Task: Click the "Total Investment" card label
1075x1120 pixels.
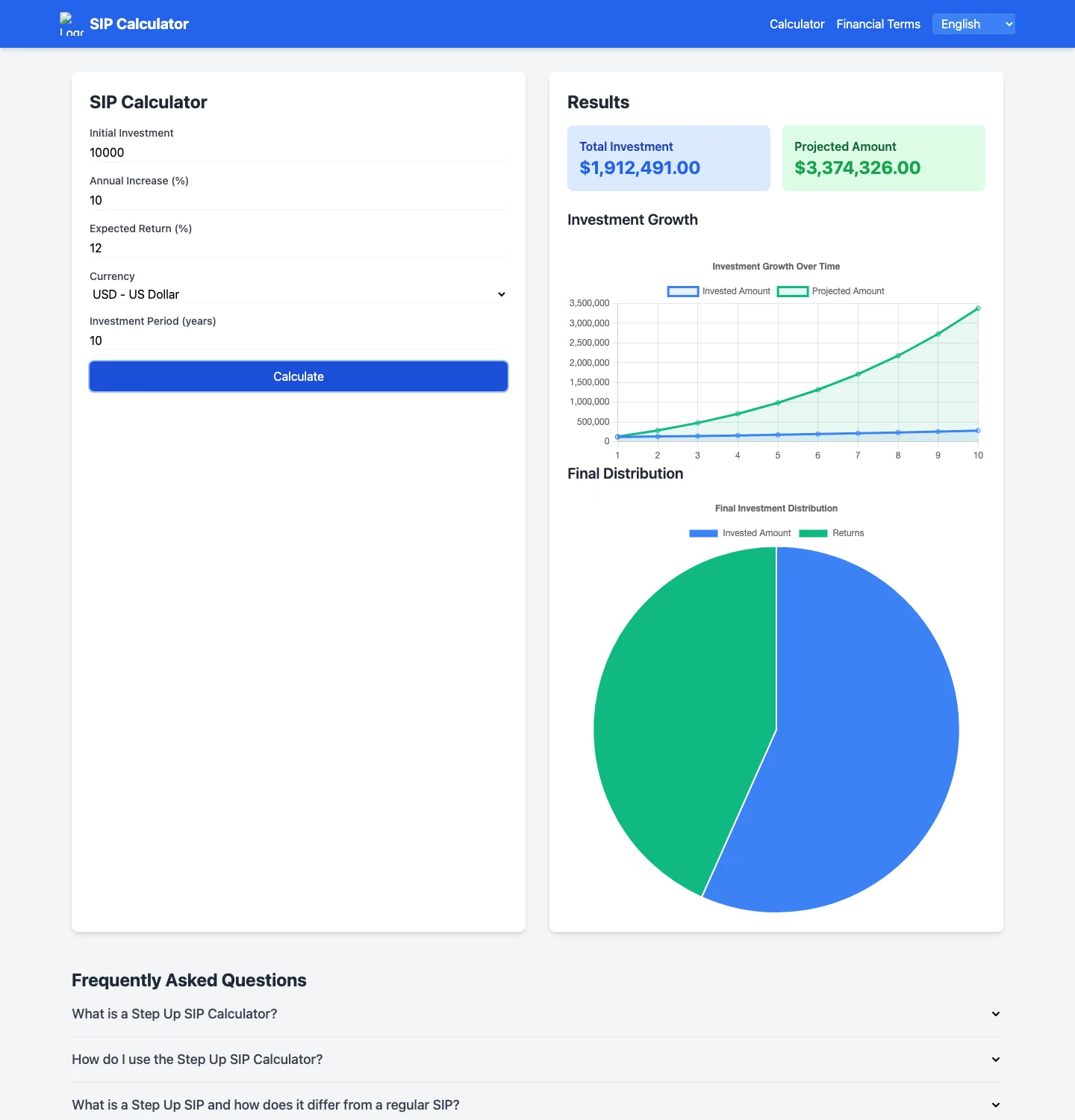Action: (x=626, y=146)
